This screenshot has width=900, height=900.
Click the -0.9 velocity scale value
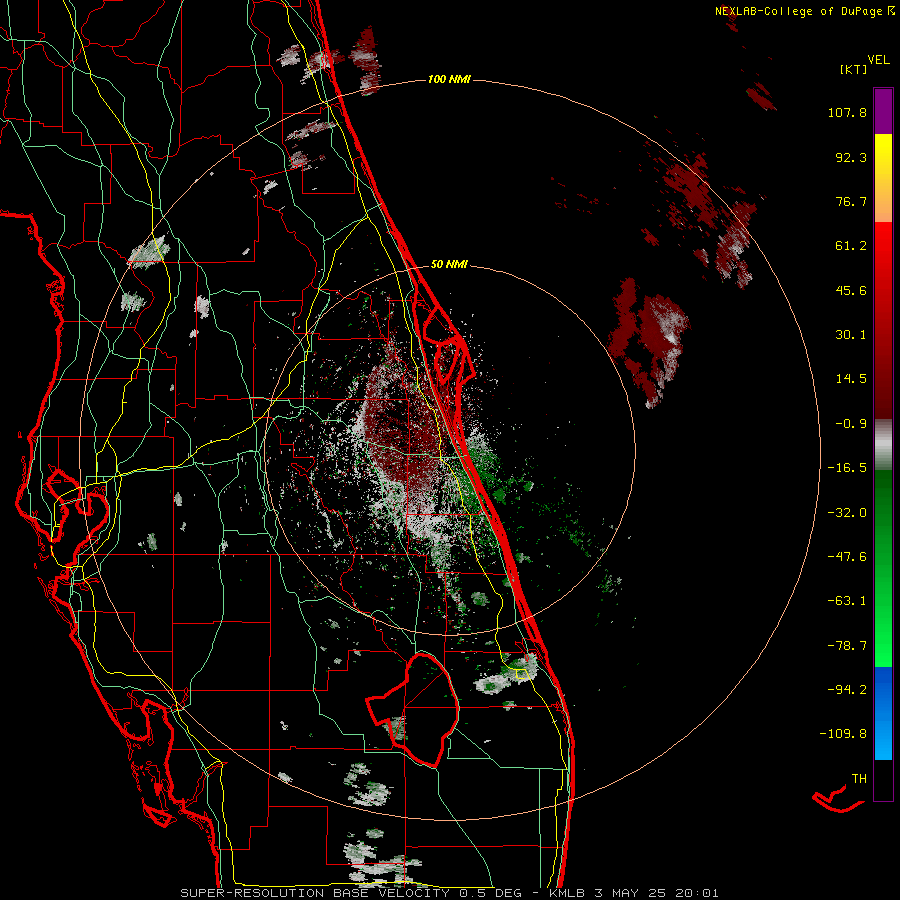[x=851, y=424]
